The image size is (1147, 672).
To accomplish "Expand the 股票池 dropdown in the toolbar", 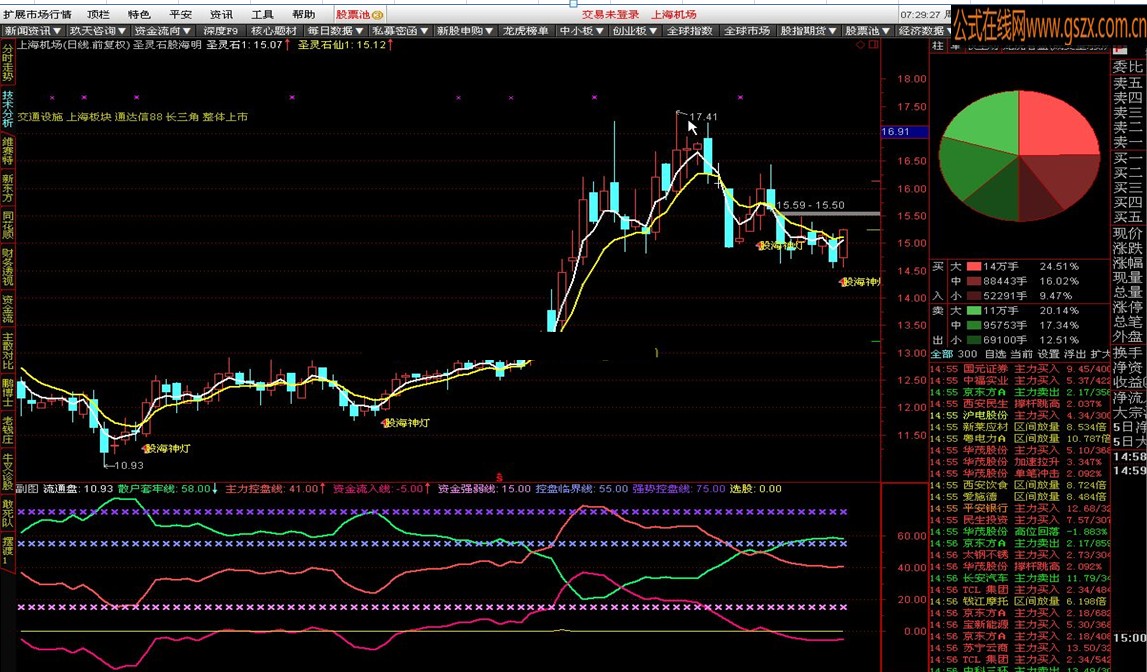I will (x=868, y=31).
